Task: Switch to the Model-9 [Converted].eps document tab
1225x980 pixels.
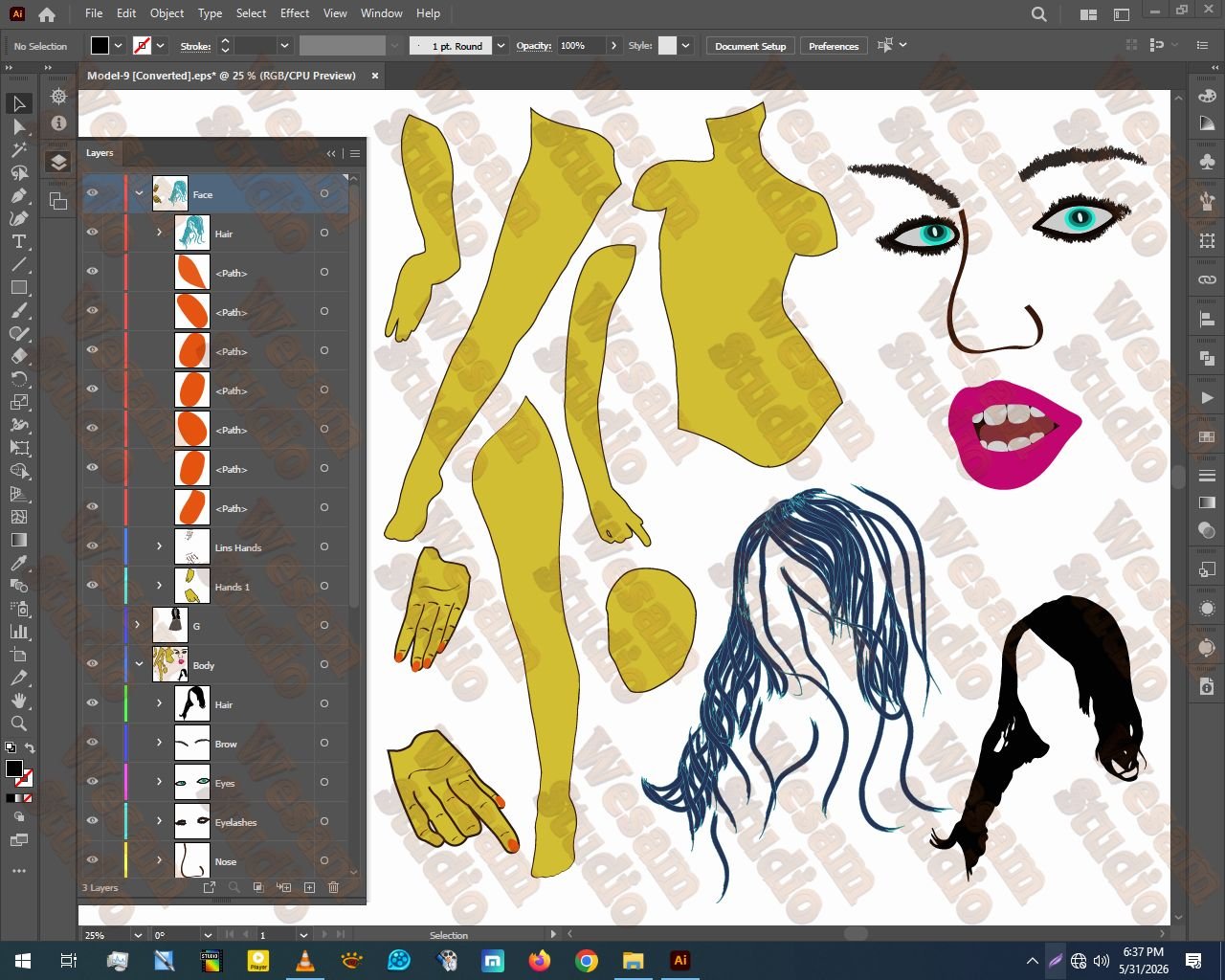Action: tap(221, 76)
